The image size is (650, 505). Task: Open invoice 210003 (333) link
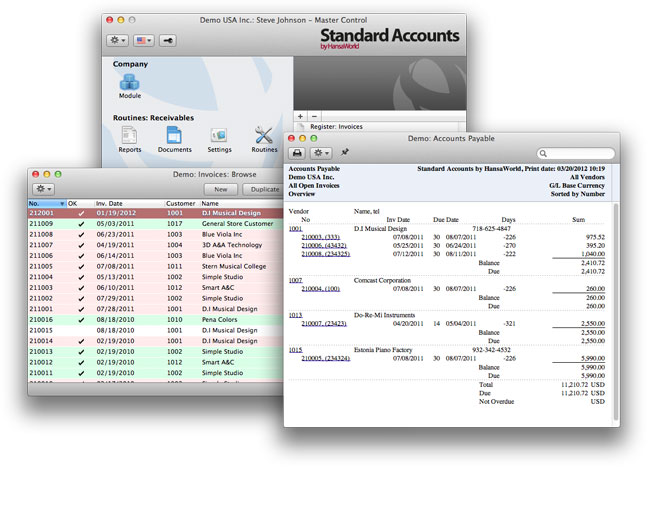coord(320,237)
